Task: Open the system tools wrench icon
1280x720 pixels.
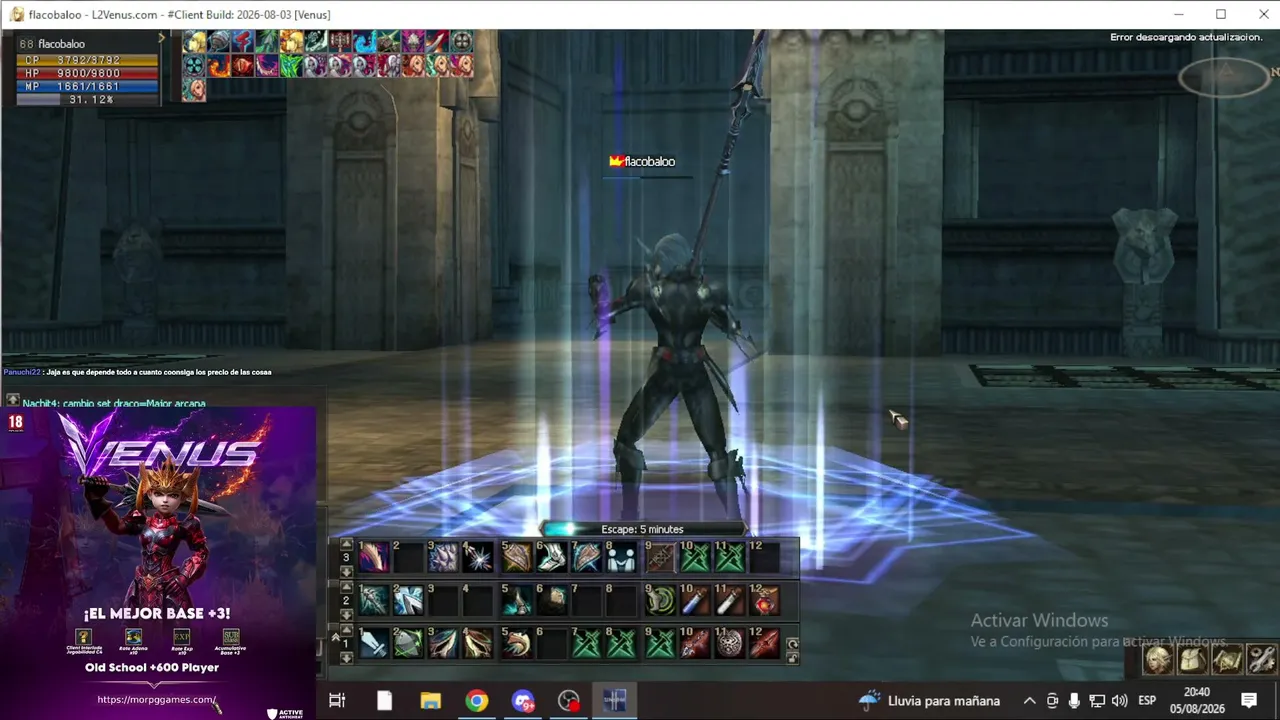Action: [x=1262, y=659]
